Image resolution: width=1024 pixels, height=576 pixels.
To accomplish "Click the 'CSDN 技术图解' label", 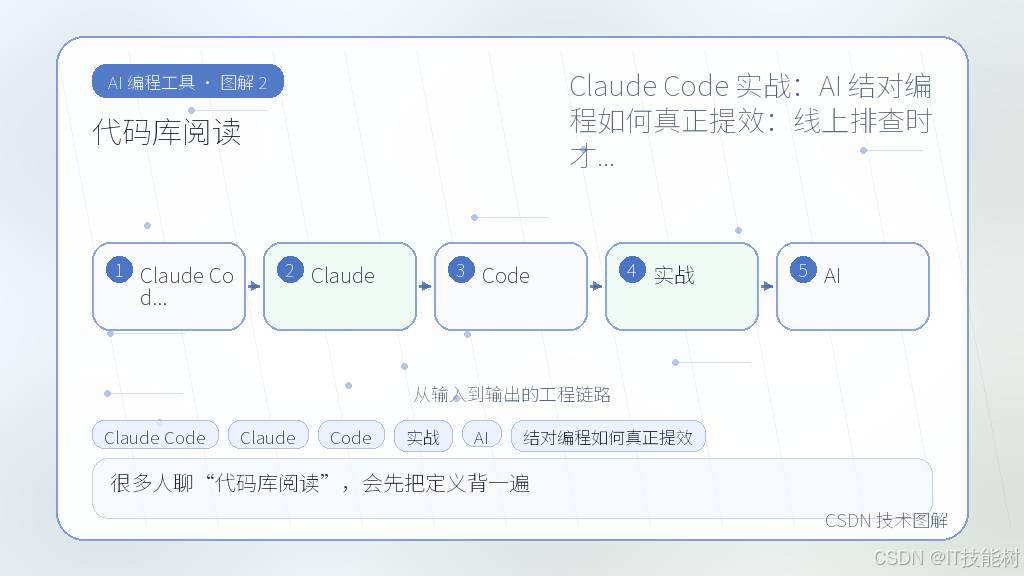I will point(886,520).
